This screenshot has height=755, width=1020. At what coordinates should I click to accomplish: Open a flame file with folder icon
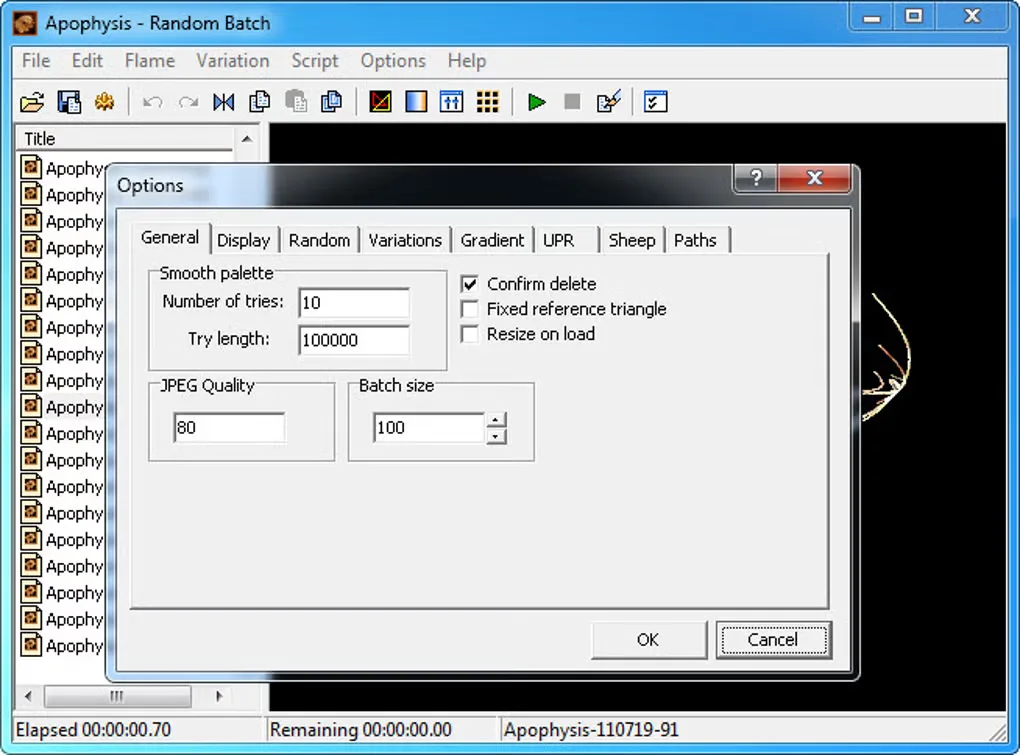[x=32, y=102]
